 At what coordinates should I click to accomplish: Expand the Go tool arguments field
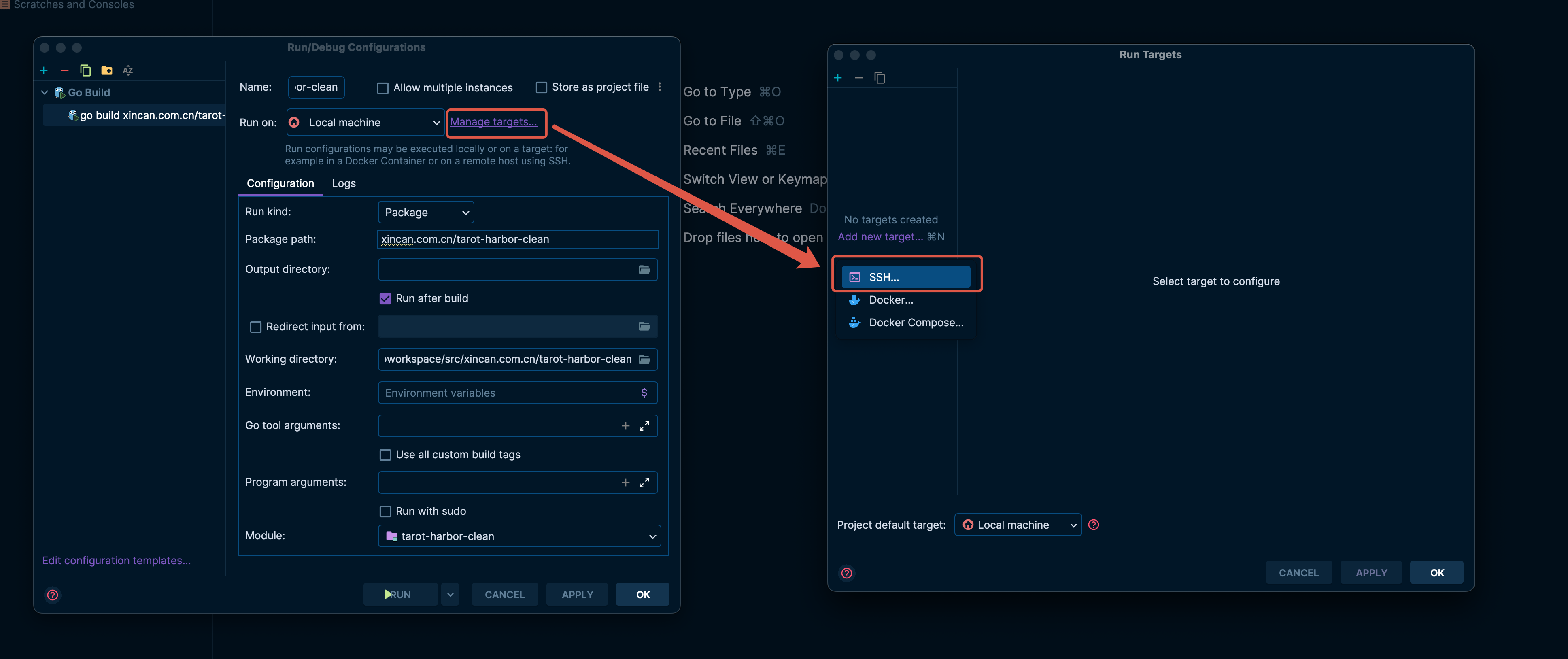click(x=644, y=426)
